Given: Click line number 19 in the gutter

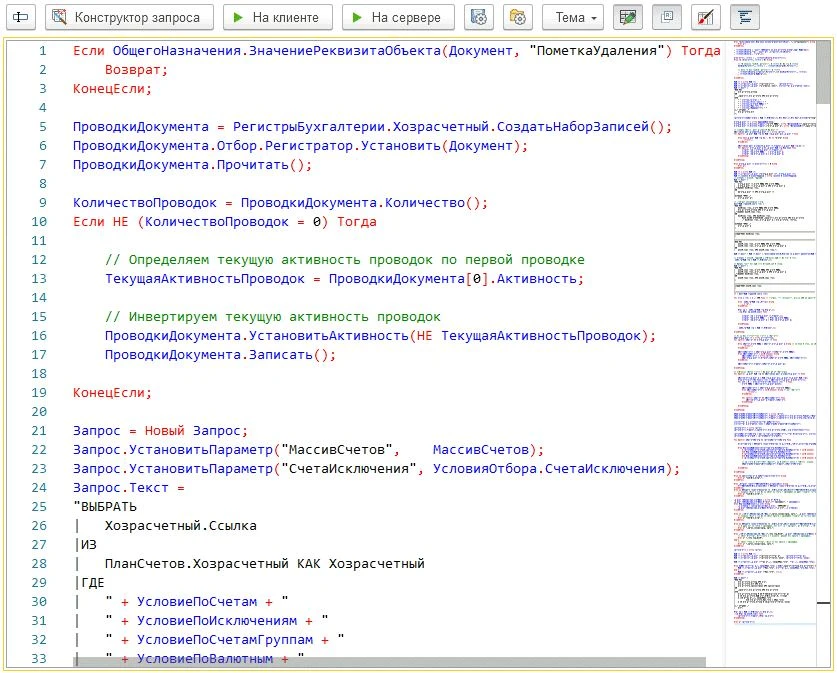Looking at the screenshot, I should pos(40,392).
